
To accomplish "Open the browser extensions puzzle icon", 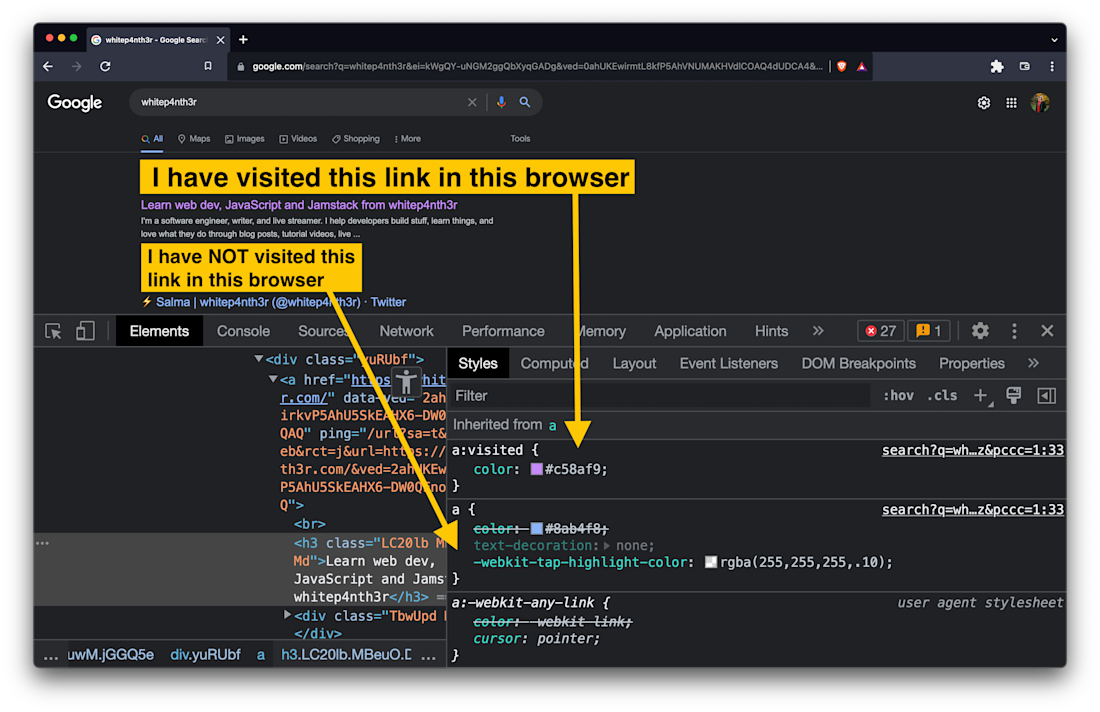I will point(997,66).
